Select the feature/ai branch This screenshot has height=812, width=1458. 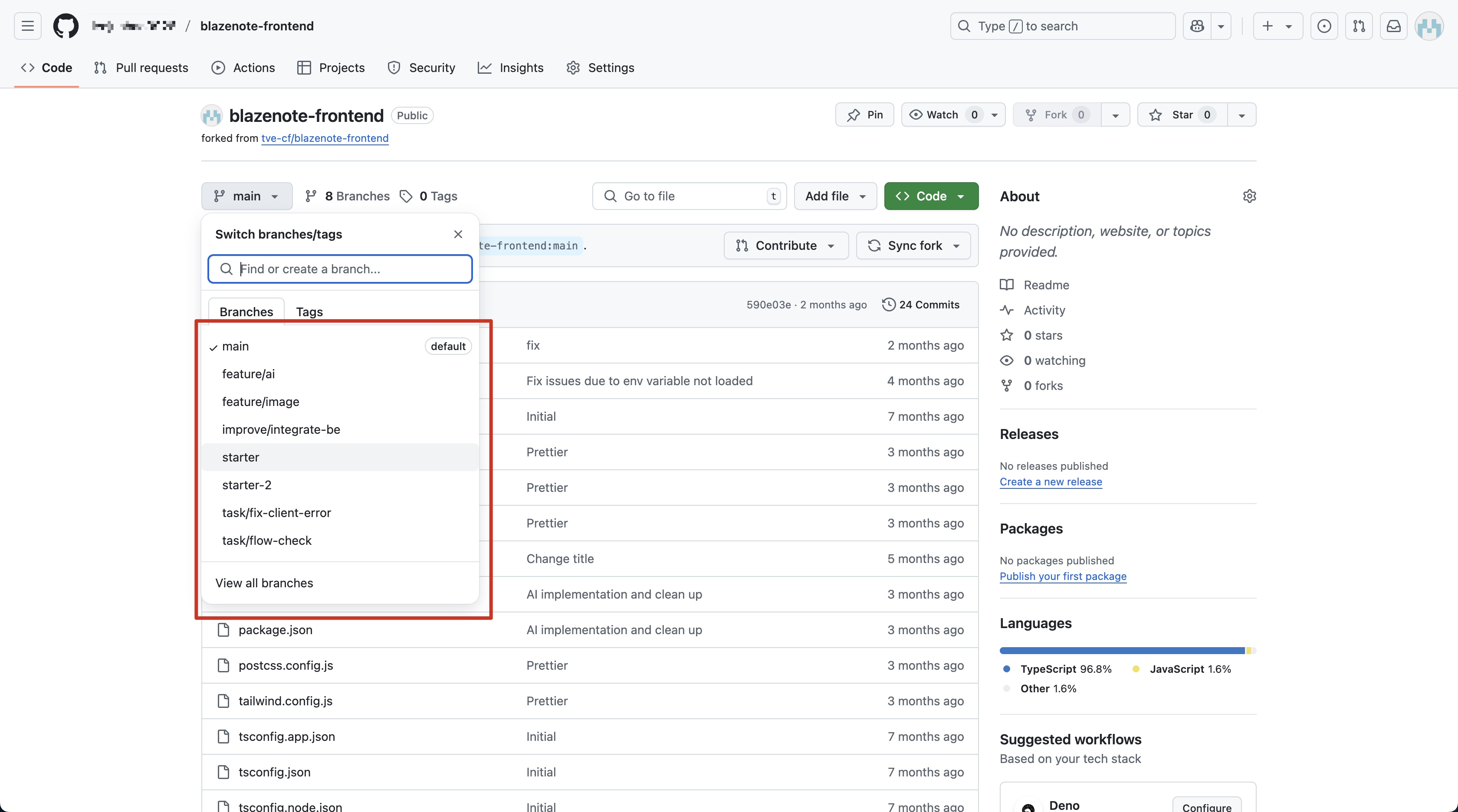click(249, 374)
